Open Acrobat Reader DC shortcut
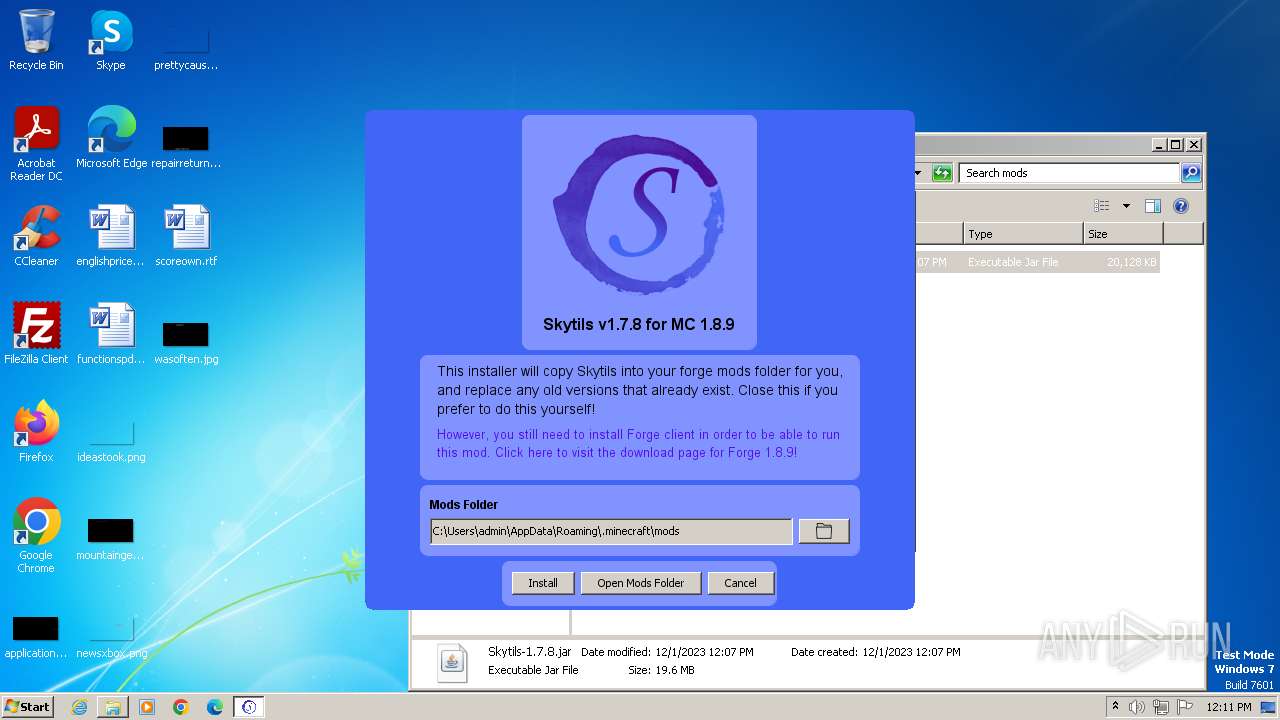 click(x=36, y=144)
